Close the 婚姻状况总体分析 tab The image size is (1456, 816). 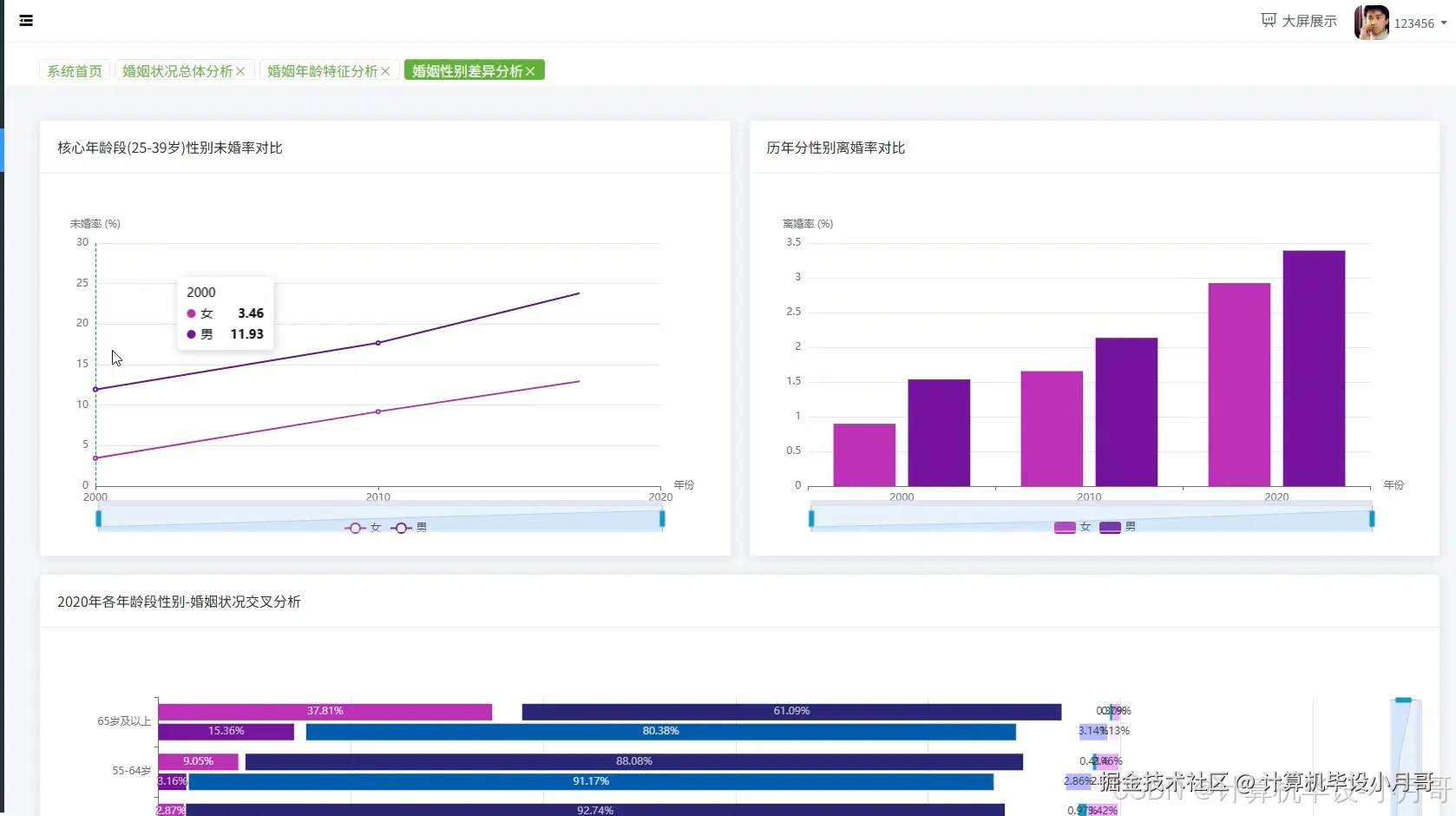click(240, 71)
